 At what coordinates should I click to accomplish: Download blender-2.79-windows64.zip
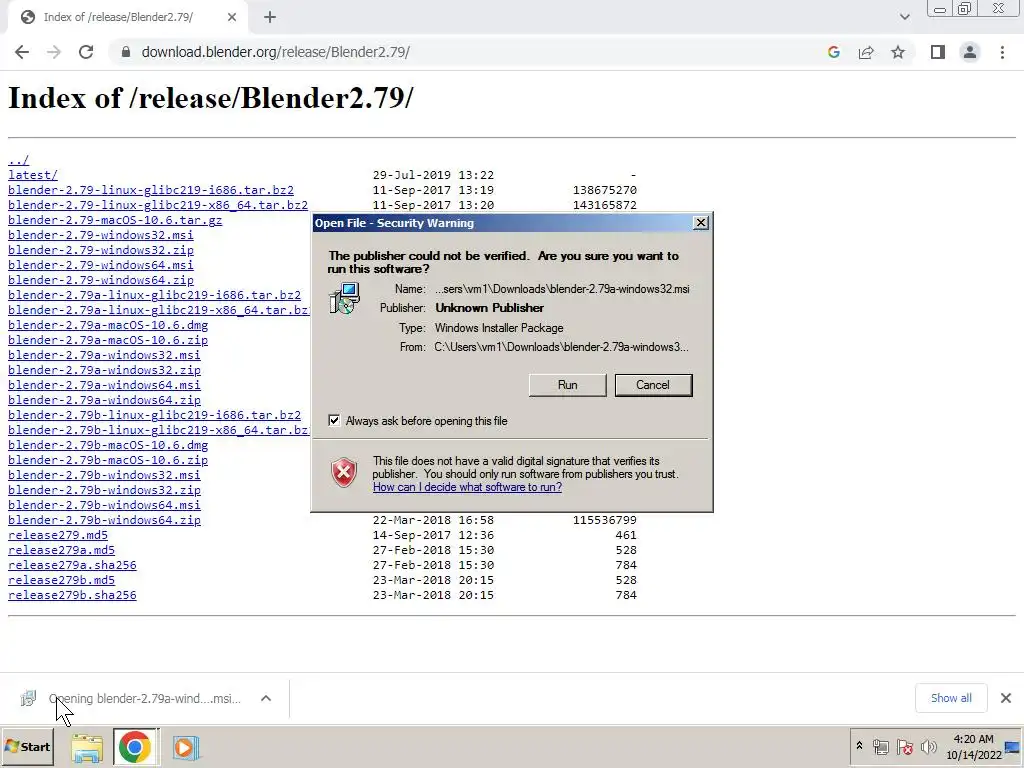pyautogui.click(x=101, y=280)
